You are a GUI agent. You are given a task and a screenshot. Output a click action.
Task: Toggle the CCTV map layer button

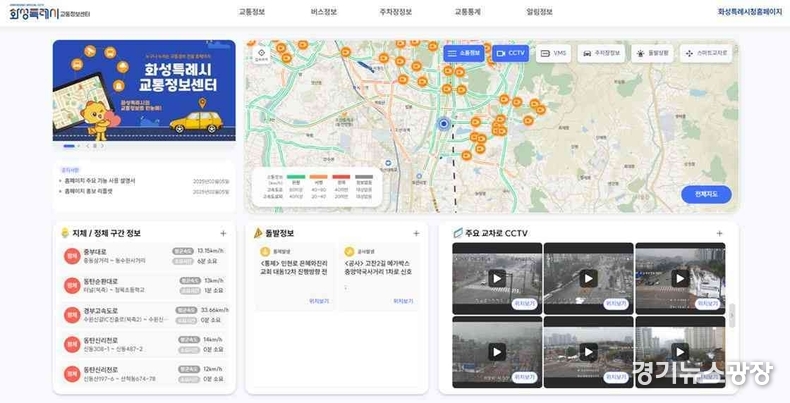coord(510,53)
